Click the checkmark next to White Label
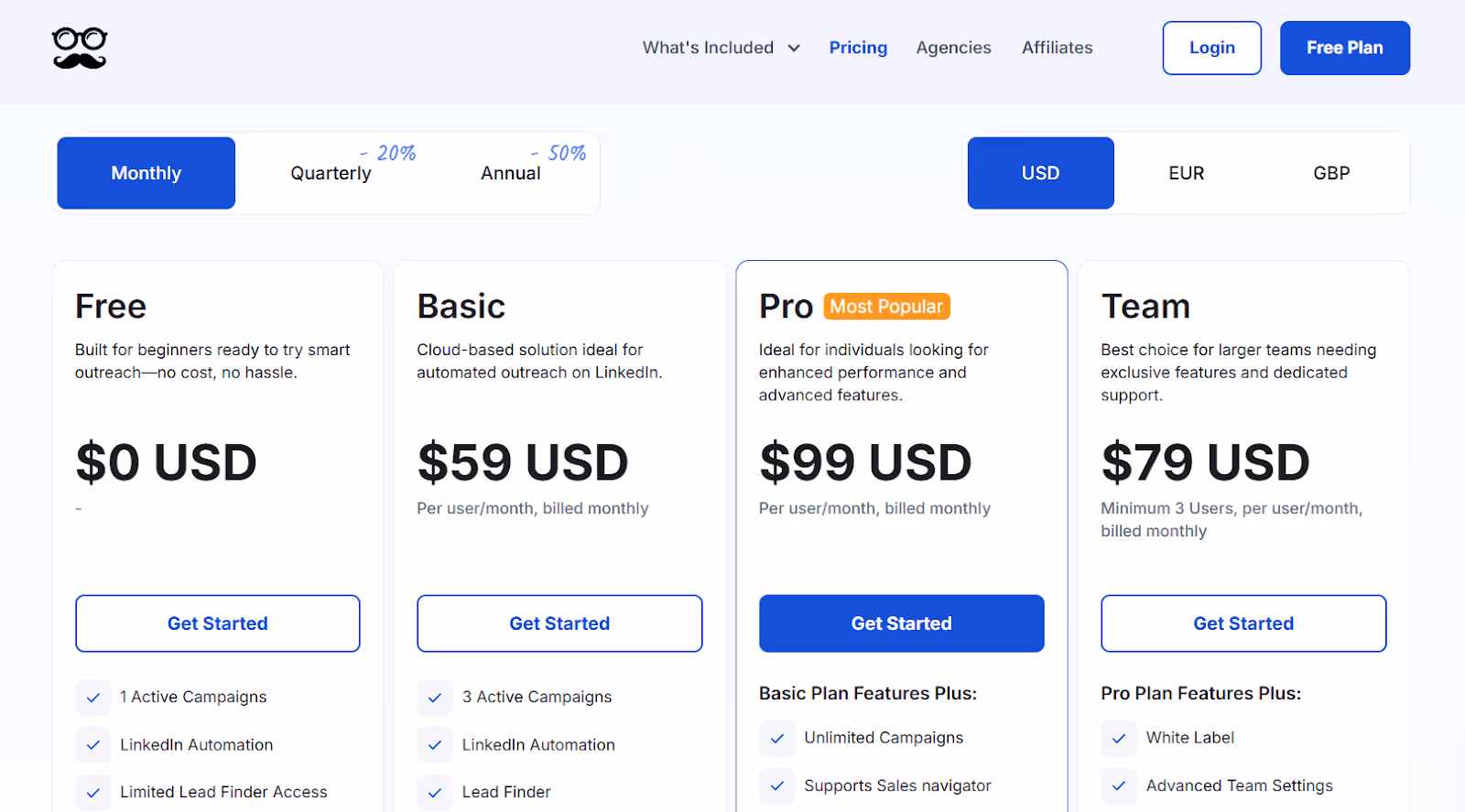The image size is (1465, 812). 1117,738
